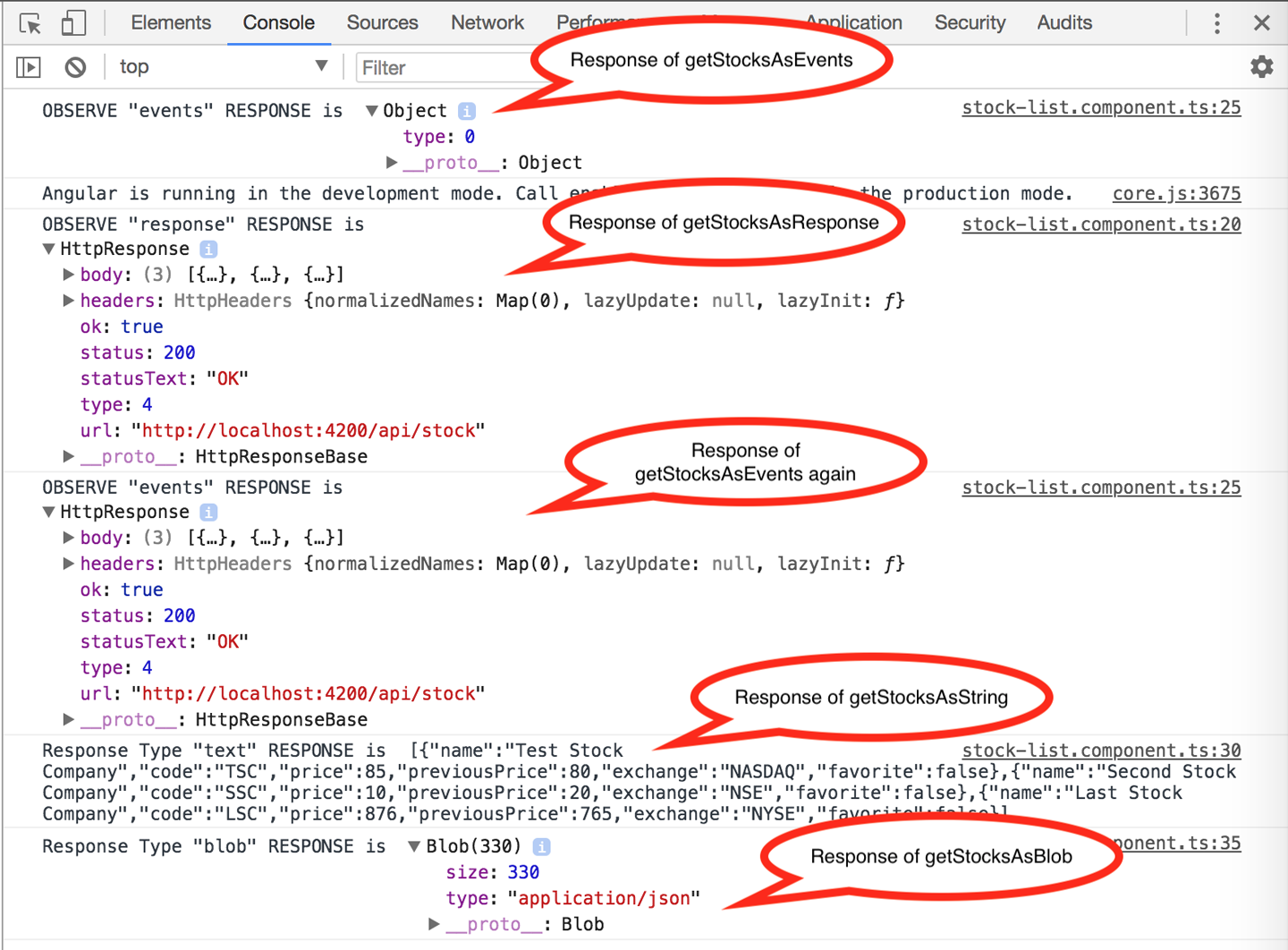Viewport: 1288px width, 950px height.
Task: Select the inspect element cursor tool
Action: [x=30, y=22]
